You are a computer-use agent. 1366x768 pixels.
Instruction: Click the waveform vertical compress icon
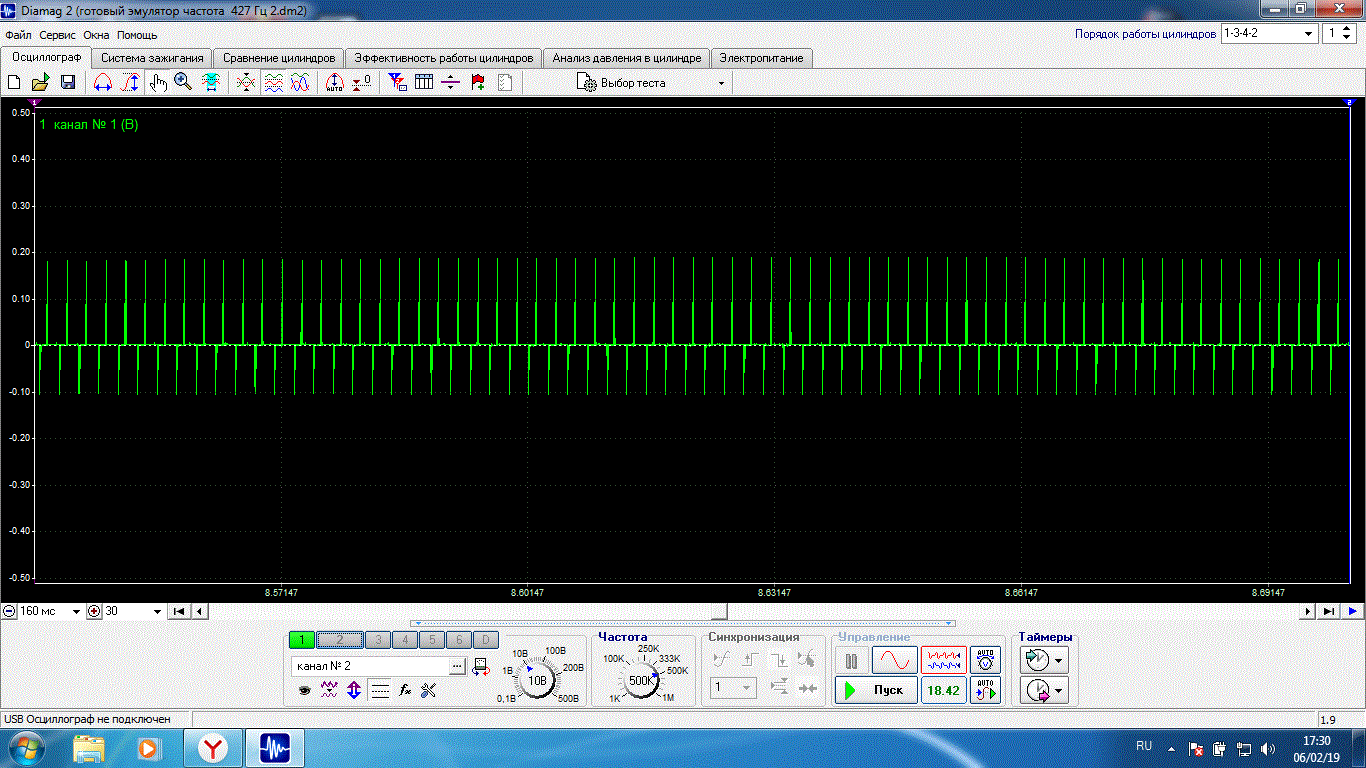pos(246,83)
